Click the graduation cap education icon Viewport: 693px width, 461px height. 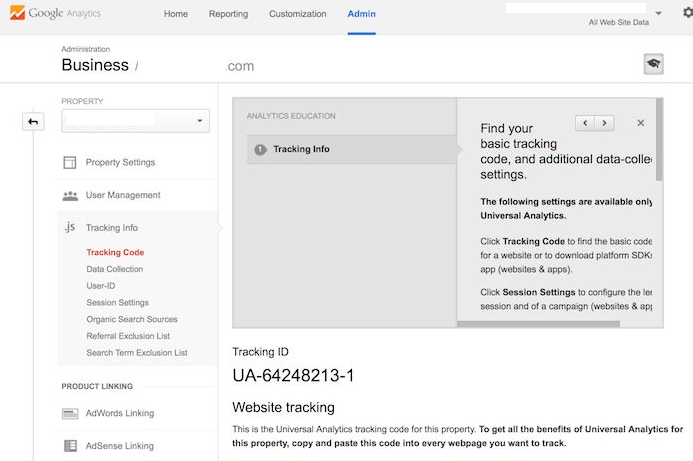(x=653, y=64)
